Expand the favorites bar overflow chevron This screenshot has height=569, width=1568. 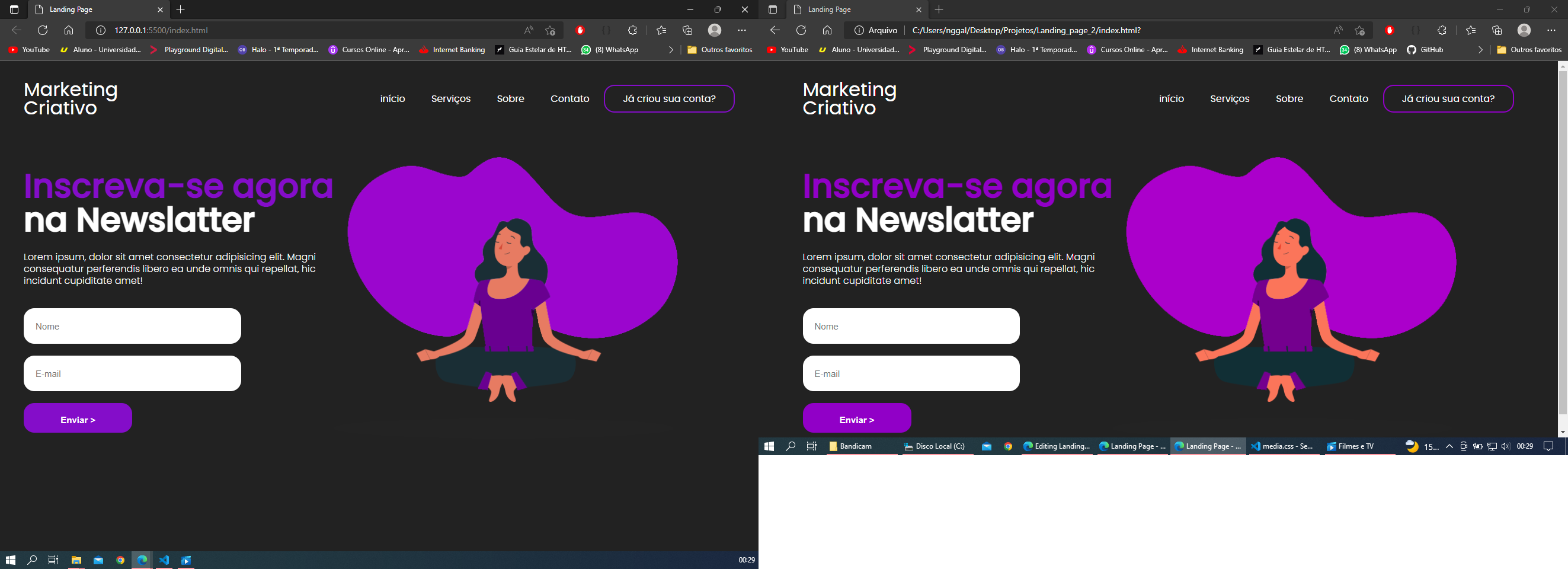[671, 50]
